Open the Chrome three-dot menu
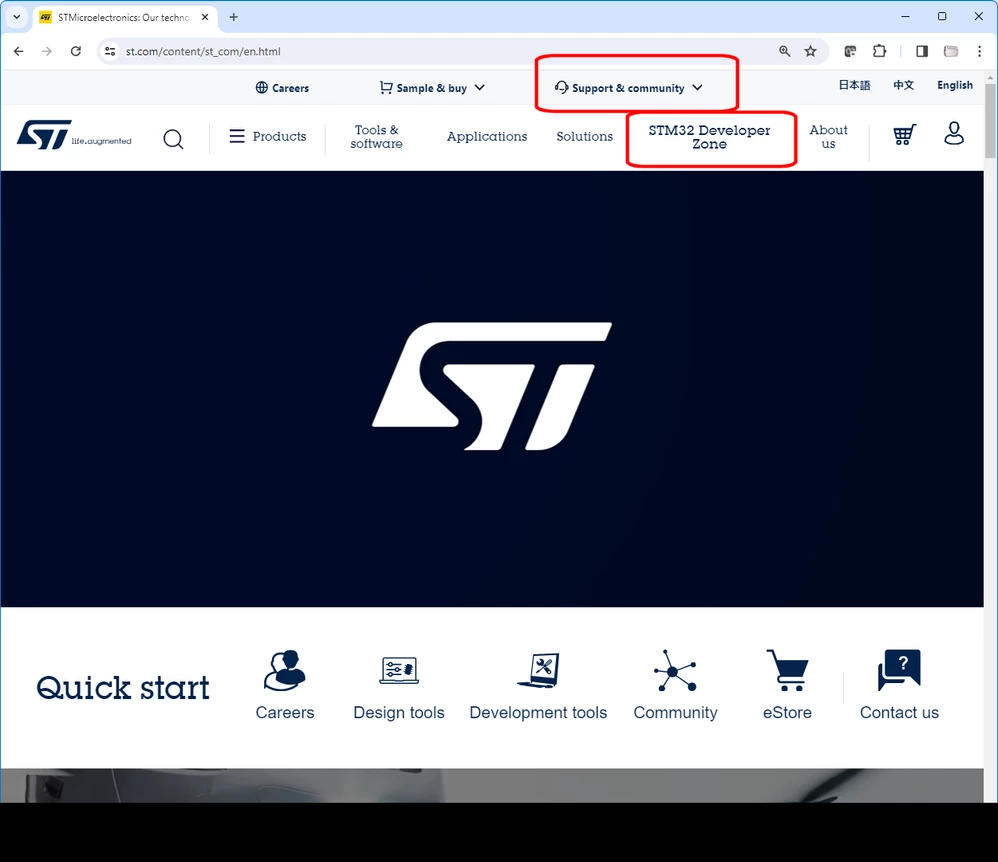The width and height of the screenshot is (998, 862). [980, 51]
